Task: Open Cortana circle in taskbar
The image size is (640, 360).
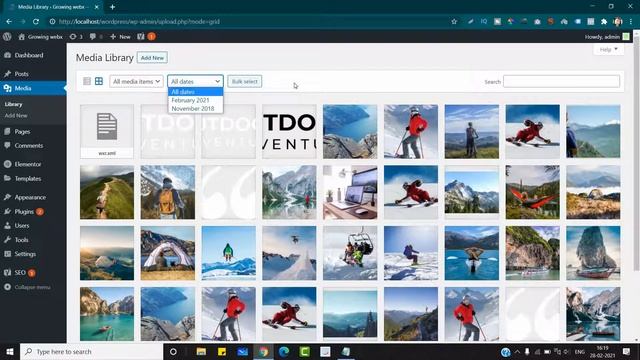Action: click(x=173, y=351)
